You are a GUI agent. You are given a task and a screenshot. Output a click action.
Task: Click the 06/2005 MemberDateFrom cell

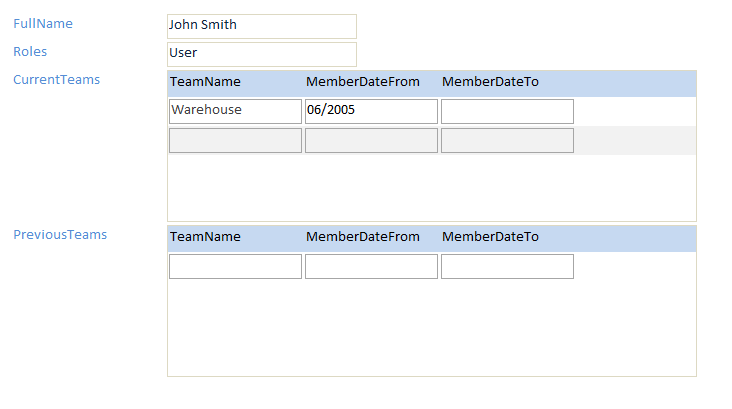pos(371,111)
